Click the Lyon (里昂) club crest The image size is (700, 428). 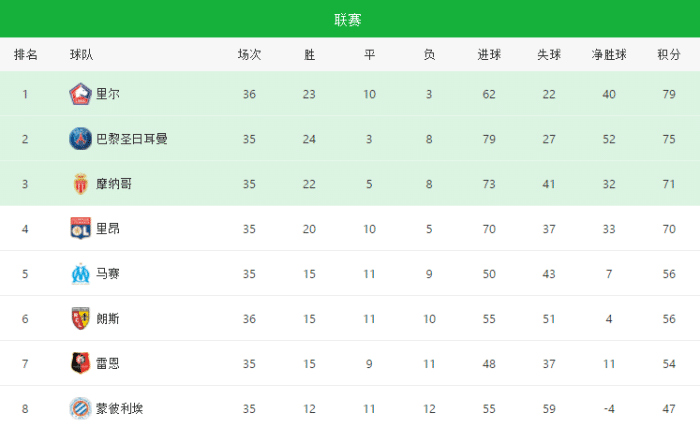81,228
